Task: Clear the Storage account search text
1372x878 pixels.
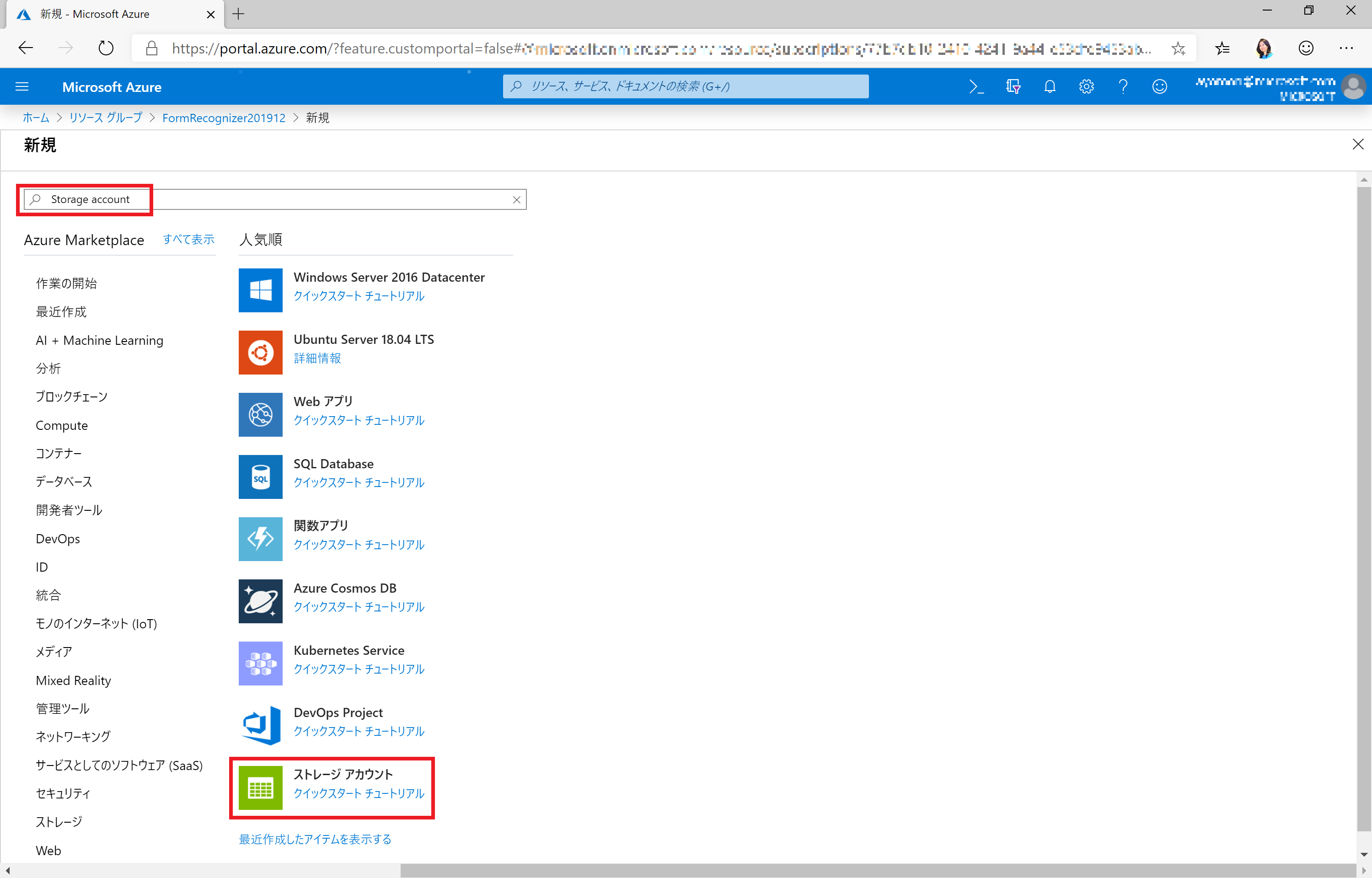Action: tap(516, 199)
